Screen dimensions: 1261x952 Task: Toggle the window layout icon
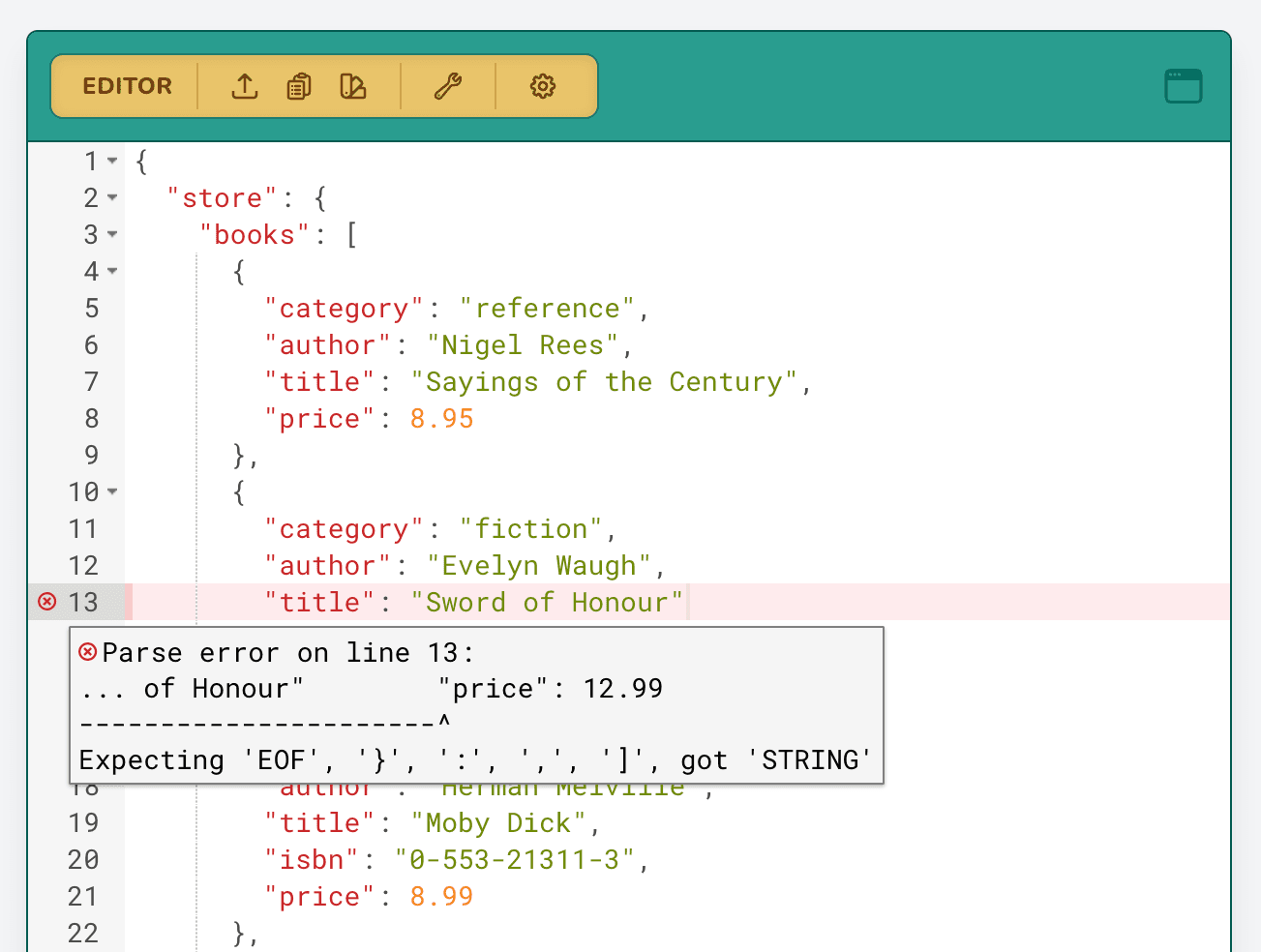1183,86
